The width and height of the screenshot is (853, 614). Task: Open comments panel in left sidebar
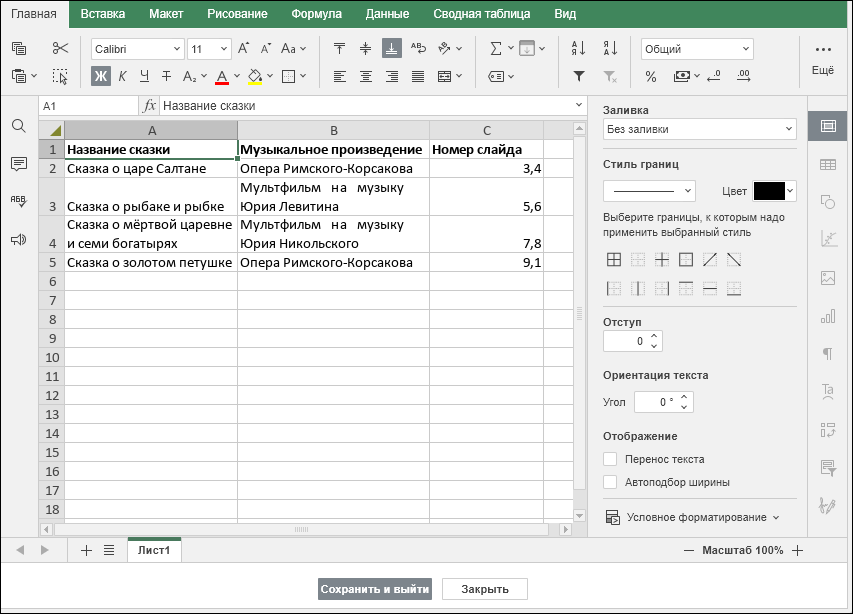18,164
